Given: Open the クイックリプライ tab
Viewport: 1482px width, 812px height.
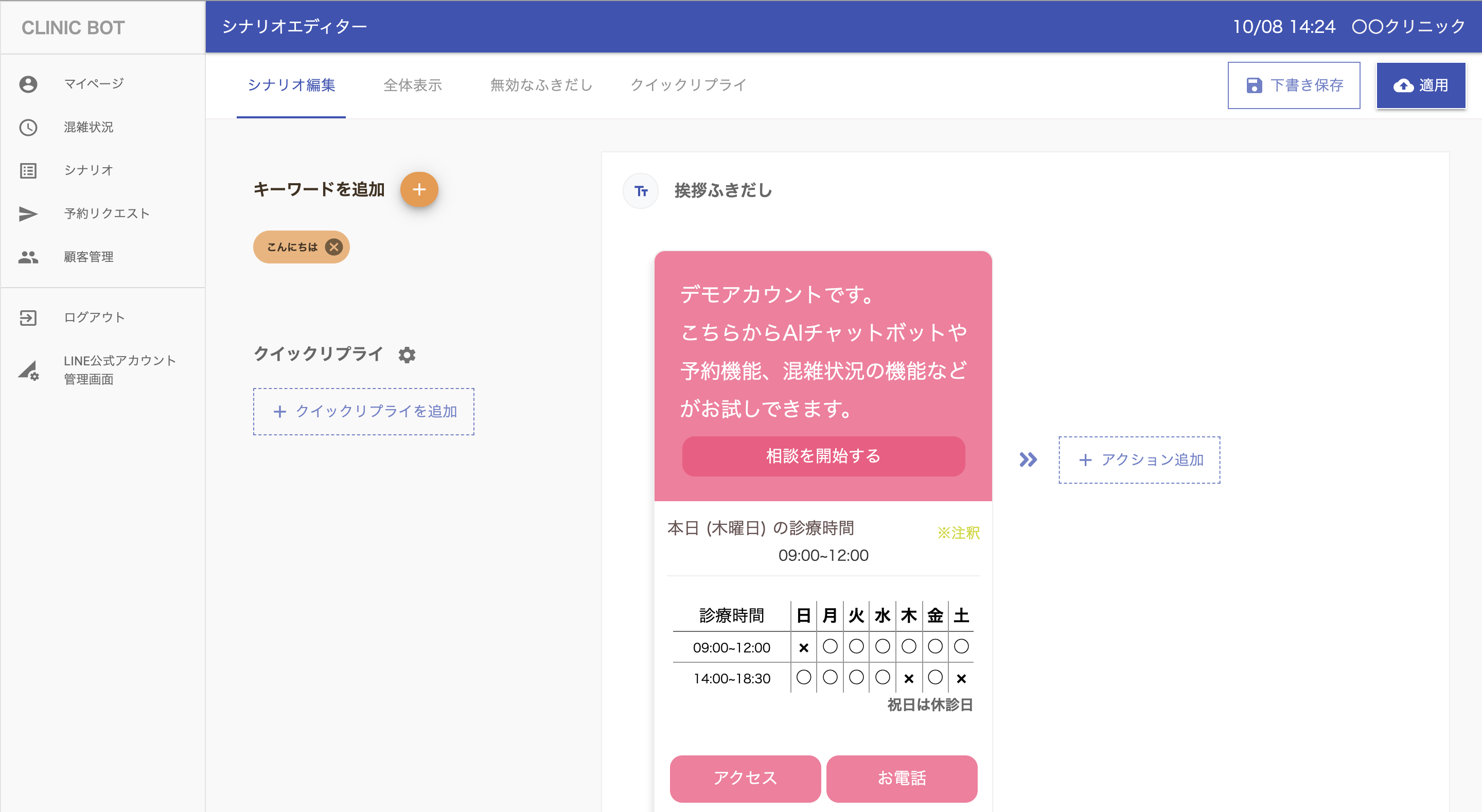Looking at the screenshot, I should click(688, 85).
